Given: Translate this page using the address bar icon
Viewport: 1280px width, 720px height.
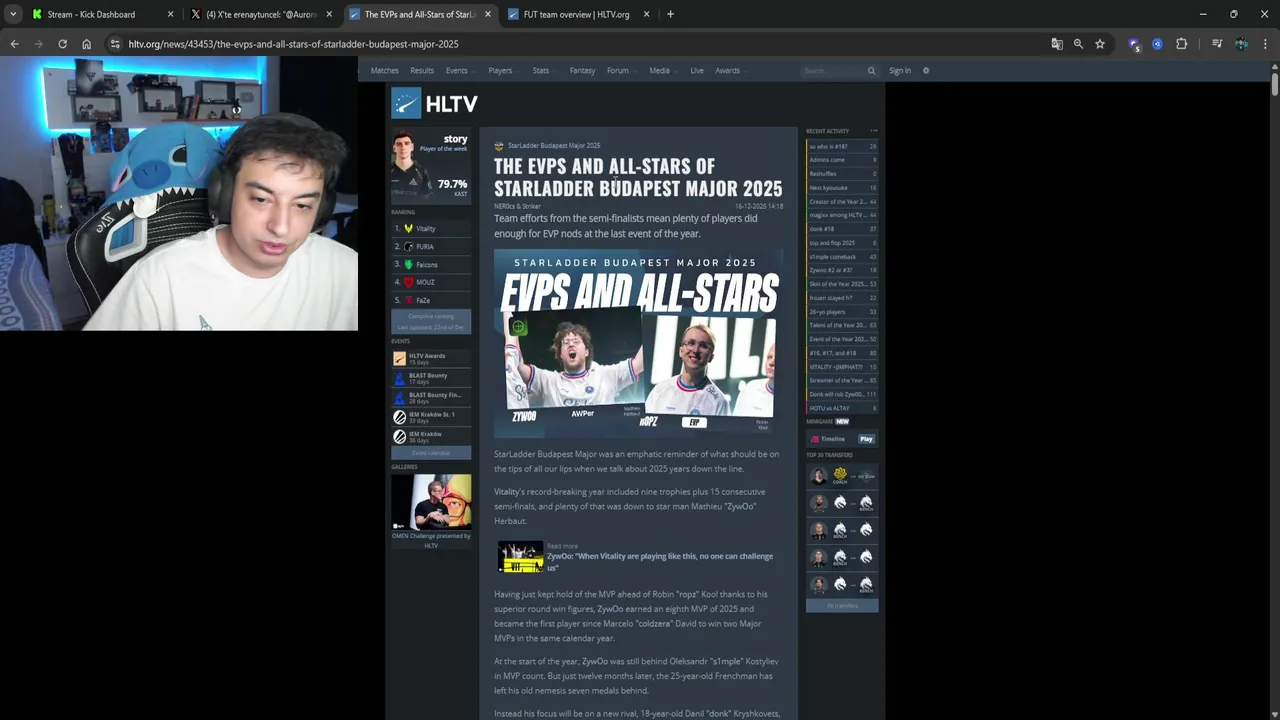Looking at the screenshot, I should [1057, 44].
